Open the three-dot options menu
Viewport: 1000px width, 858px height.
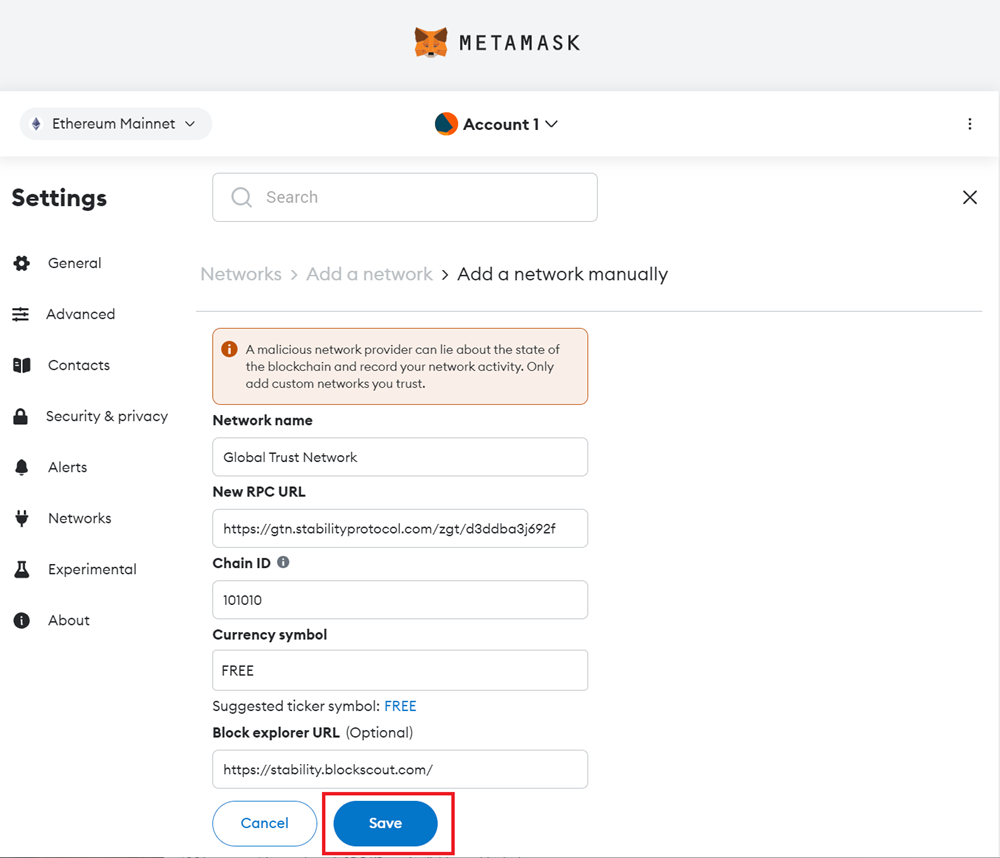click(970, 124)
